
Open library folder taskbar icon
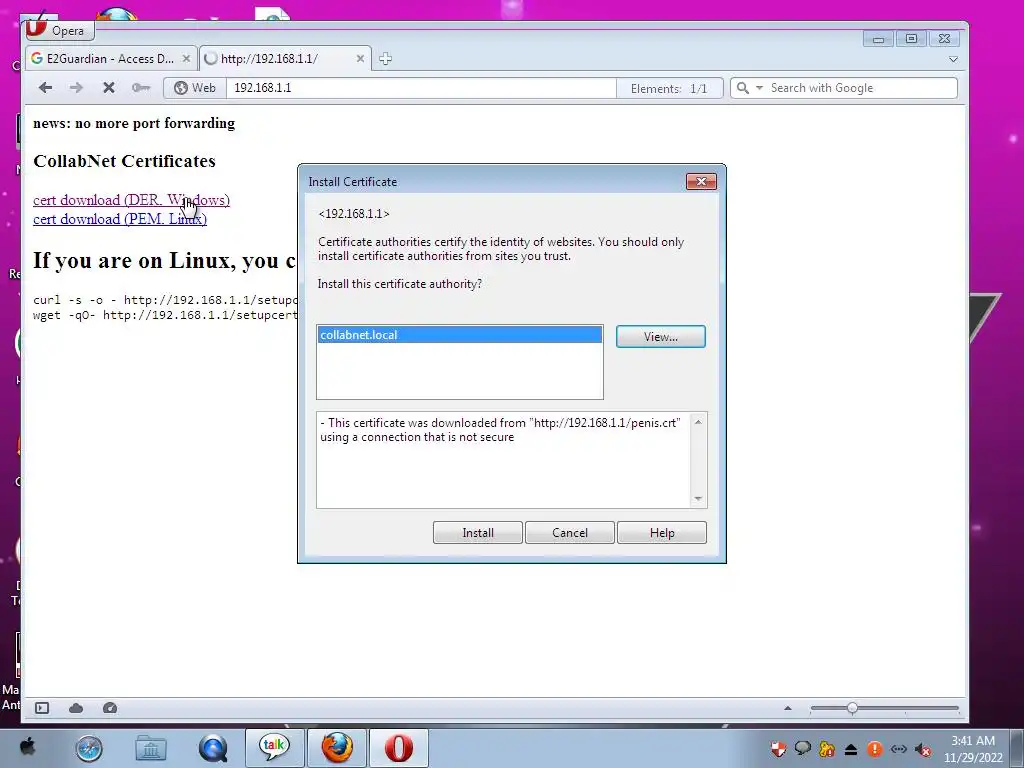[151, 748]
